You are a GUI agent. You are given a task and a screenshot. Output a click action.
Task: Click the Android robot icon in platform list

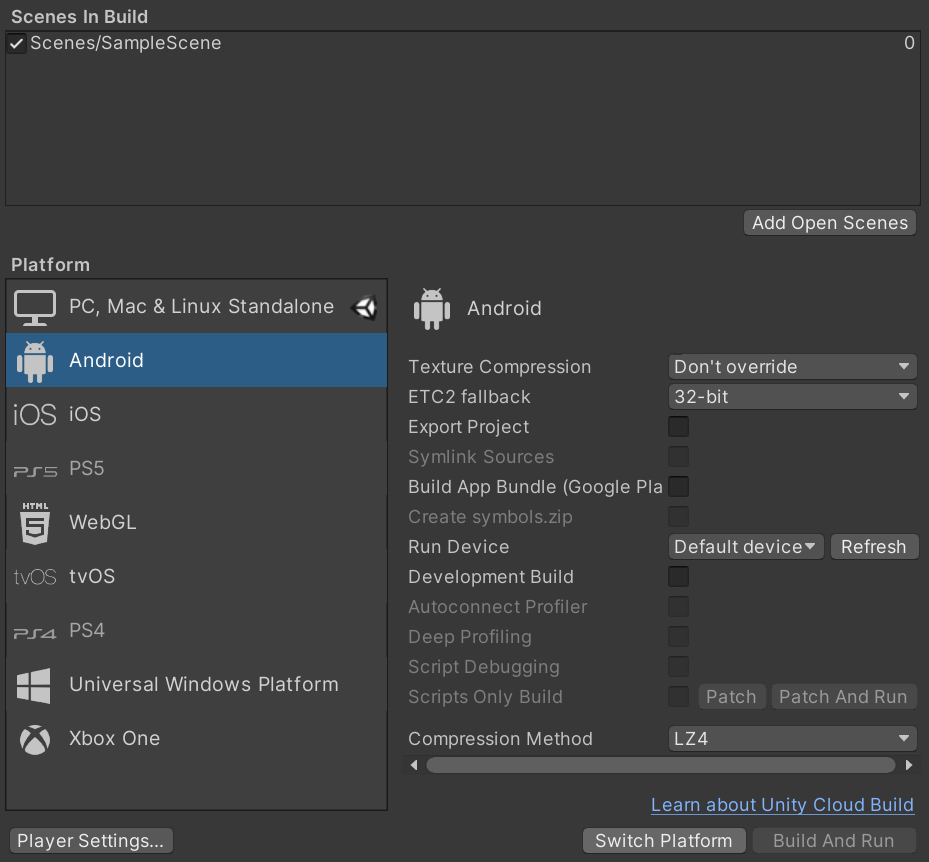coord(35,361)
